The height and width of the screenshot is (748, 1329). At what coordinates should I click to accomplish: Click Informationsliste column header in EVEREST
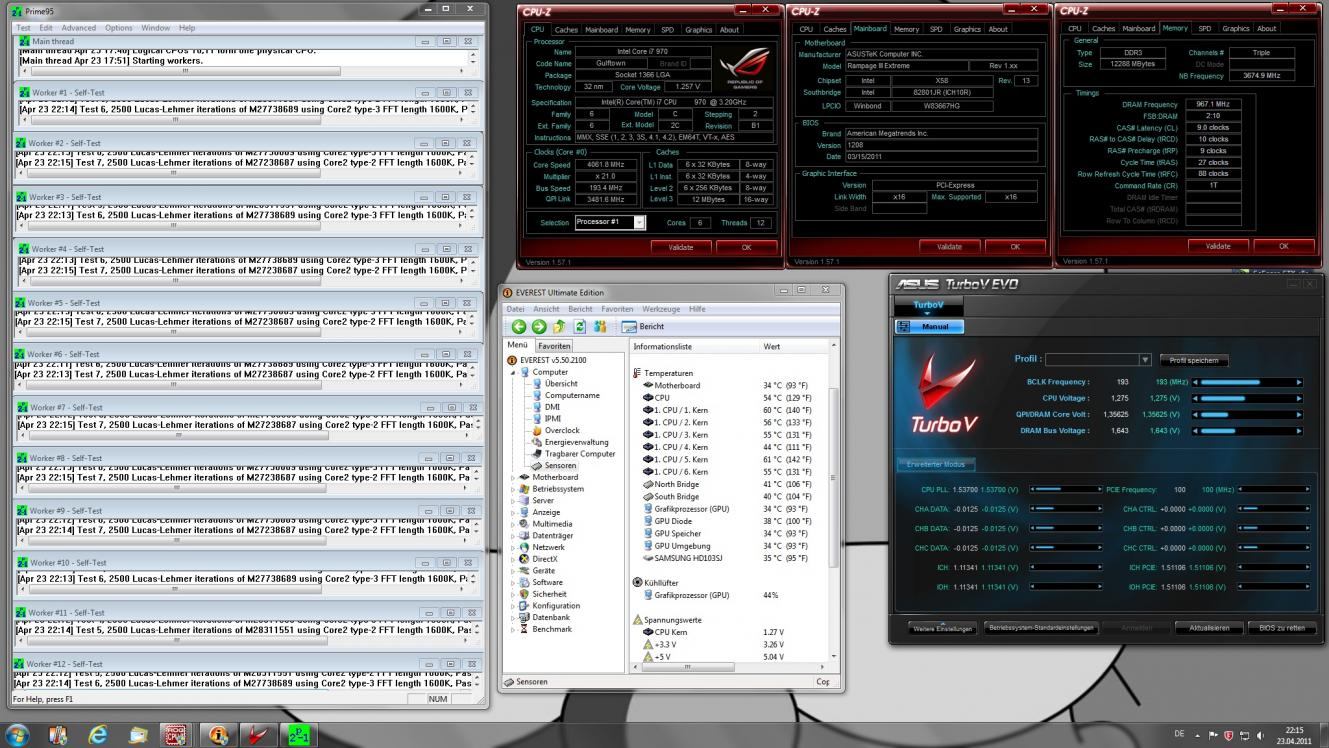(x=695, y=346)
